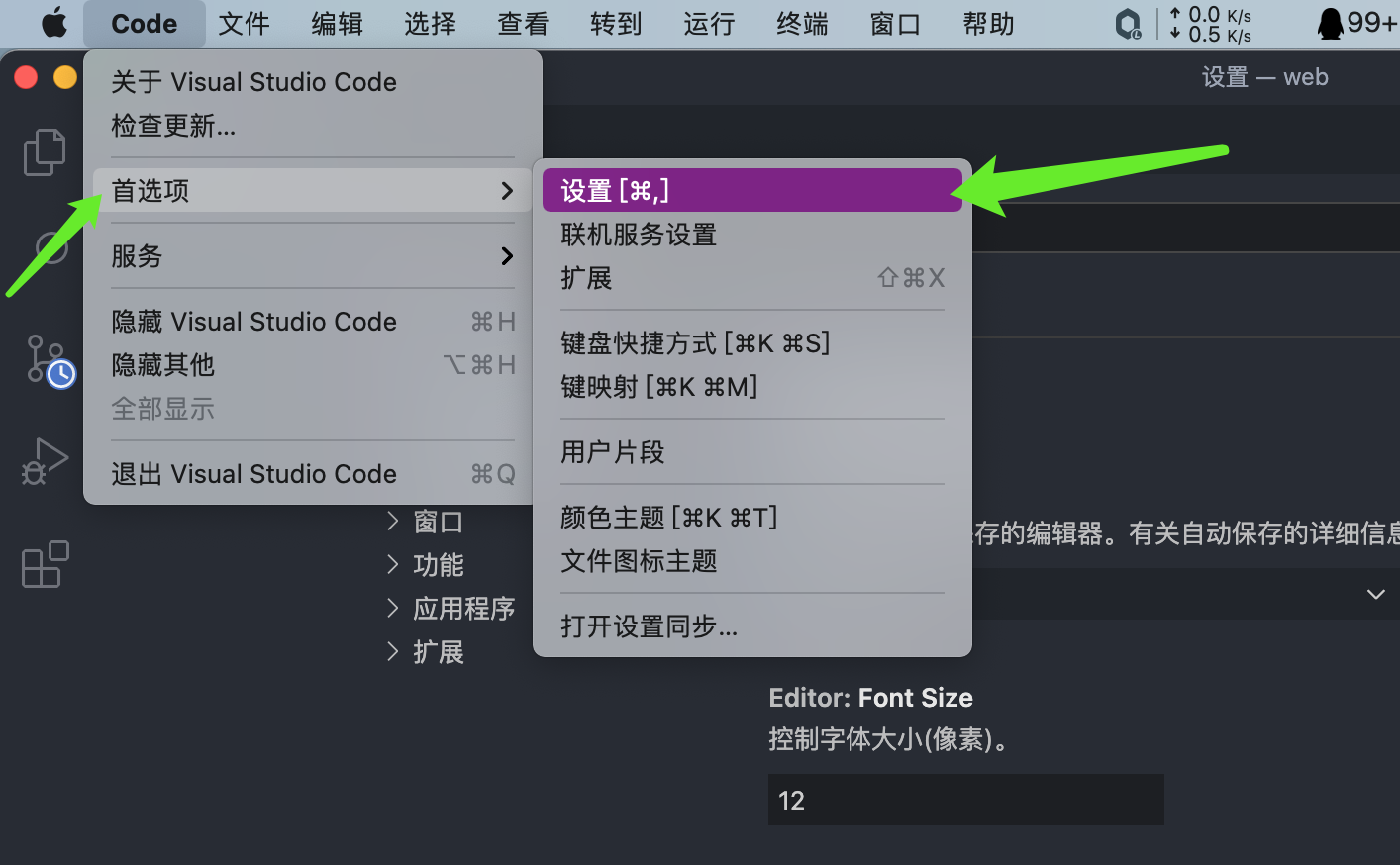Open Extensions view in activity bar
Screen dimensions: 1400x865
[x=45, y=564]
